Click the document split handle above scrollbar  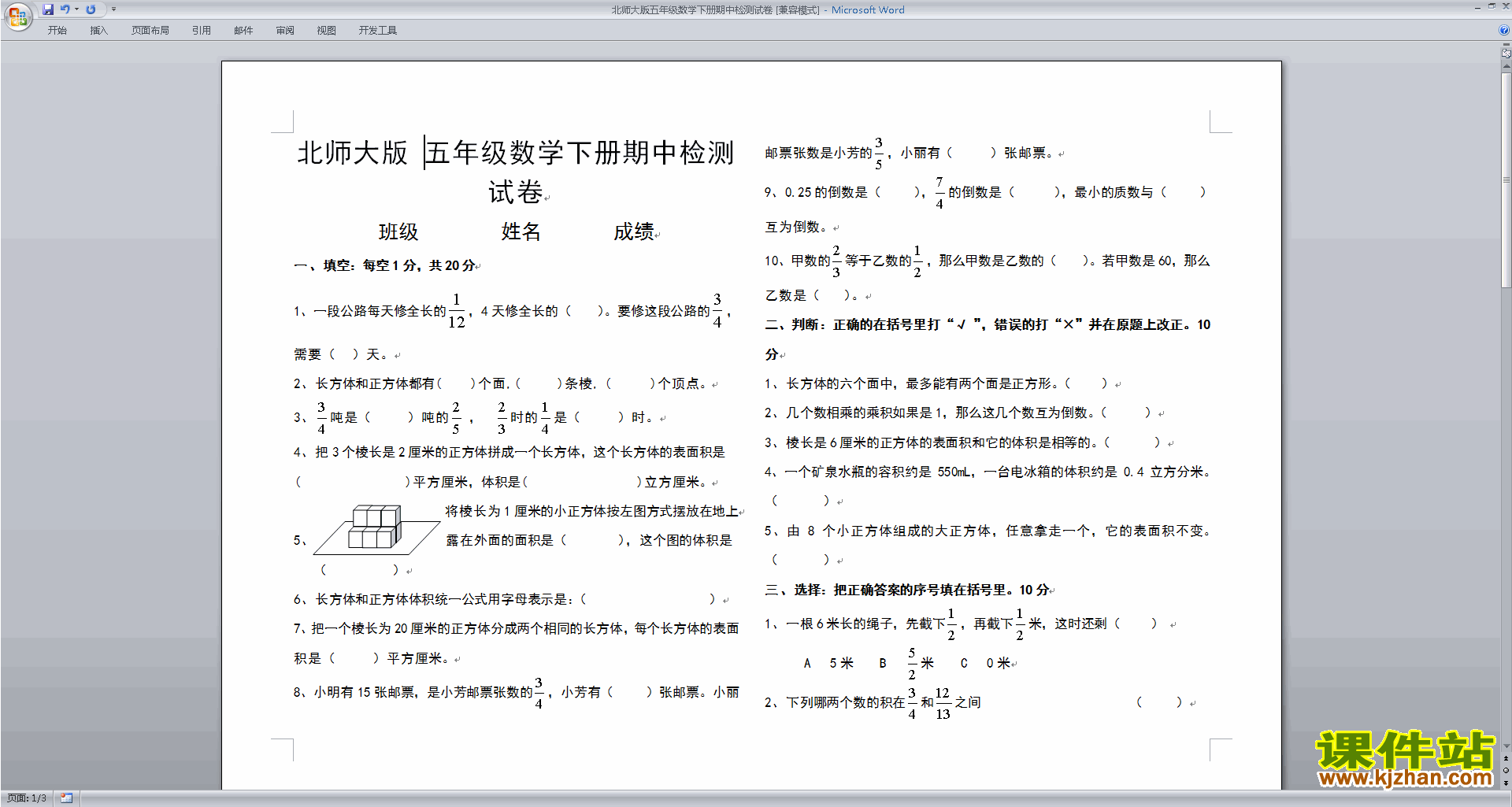tap(1506, 45)
